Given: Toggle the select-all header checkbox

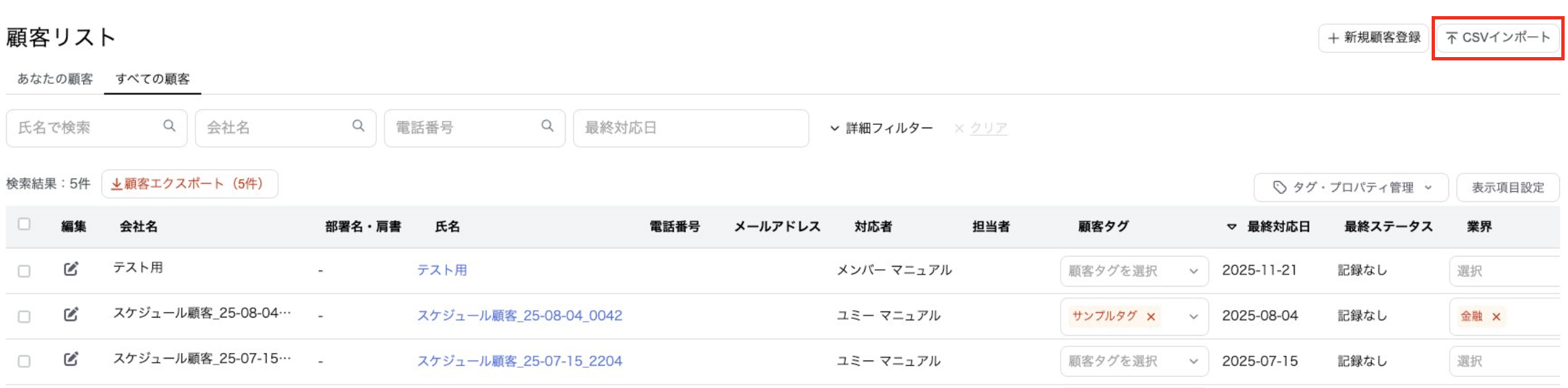Looking at the screenshot, I should tap(24, 224).
